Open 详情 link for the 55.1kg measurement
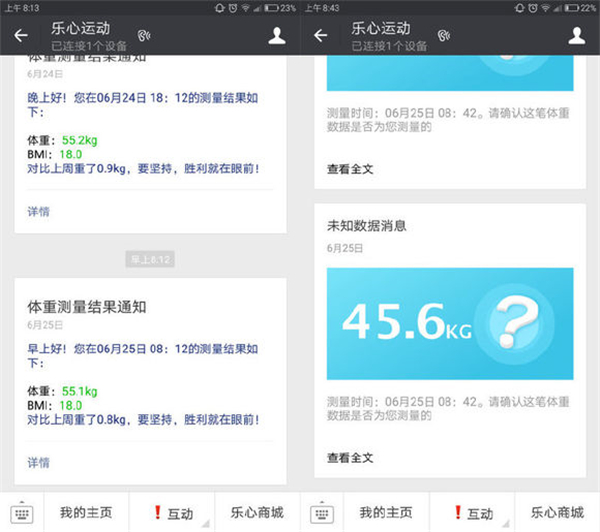The image size is (600, 532). click(38, 462)
